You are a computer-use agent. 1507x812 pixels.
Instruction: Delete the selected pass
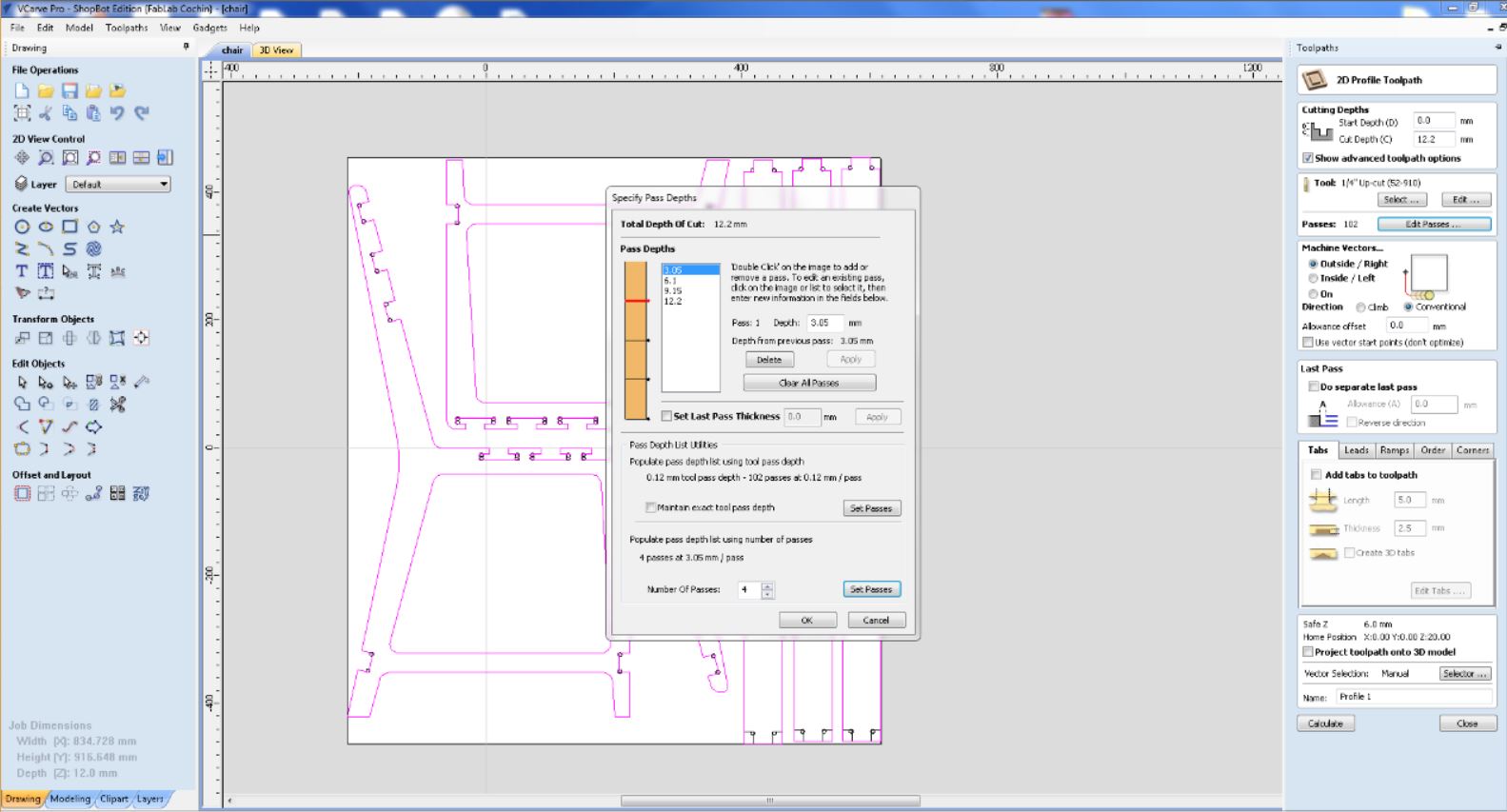click(x=769, y=360)
